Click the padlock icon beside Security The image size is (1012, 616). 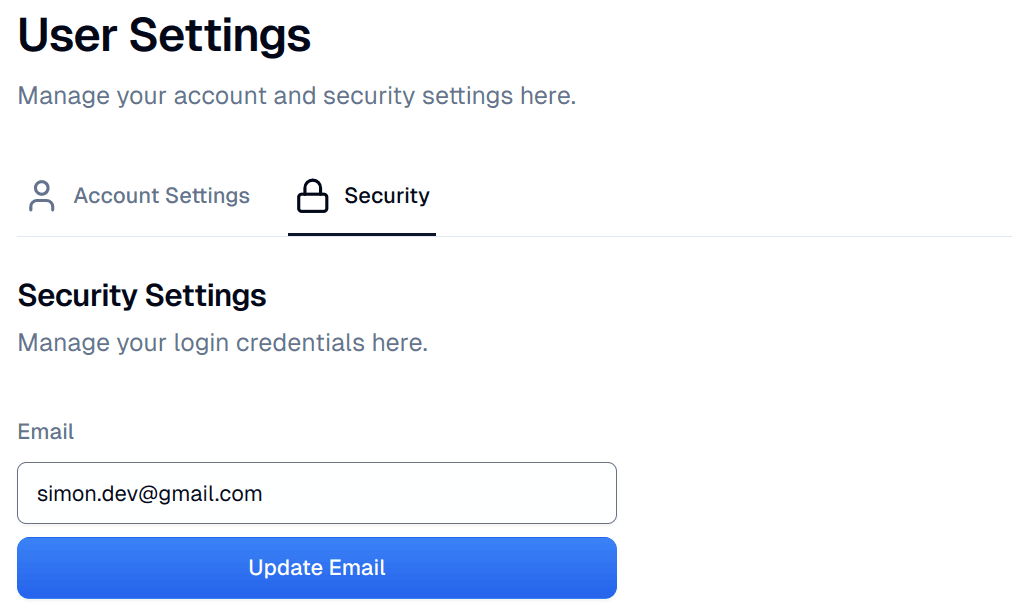(313, 196)
